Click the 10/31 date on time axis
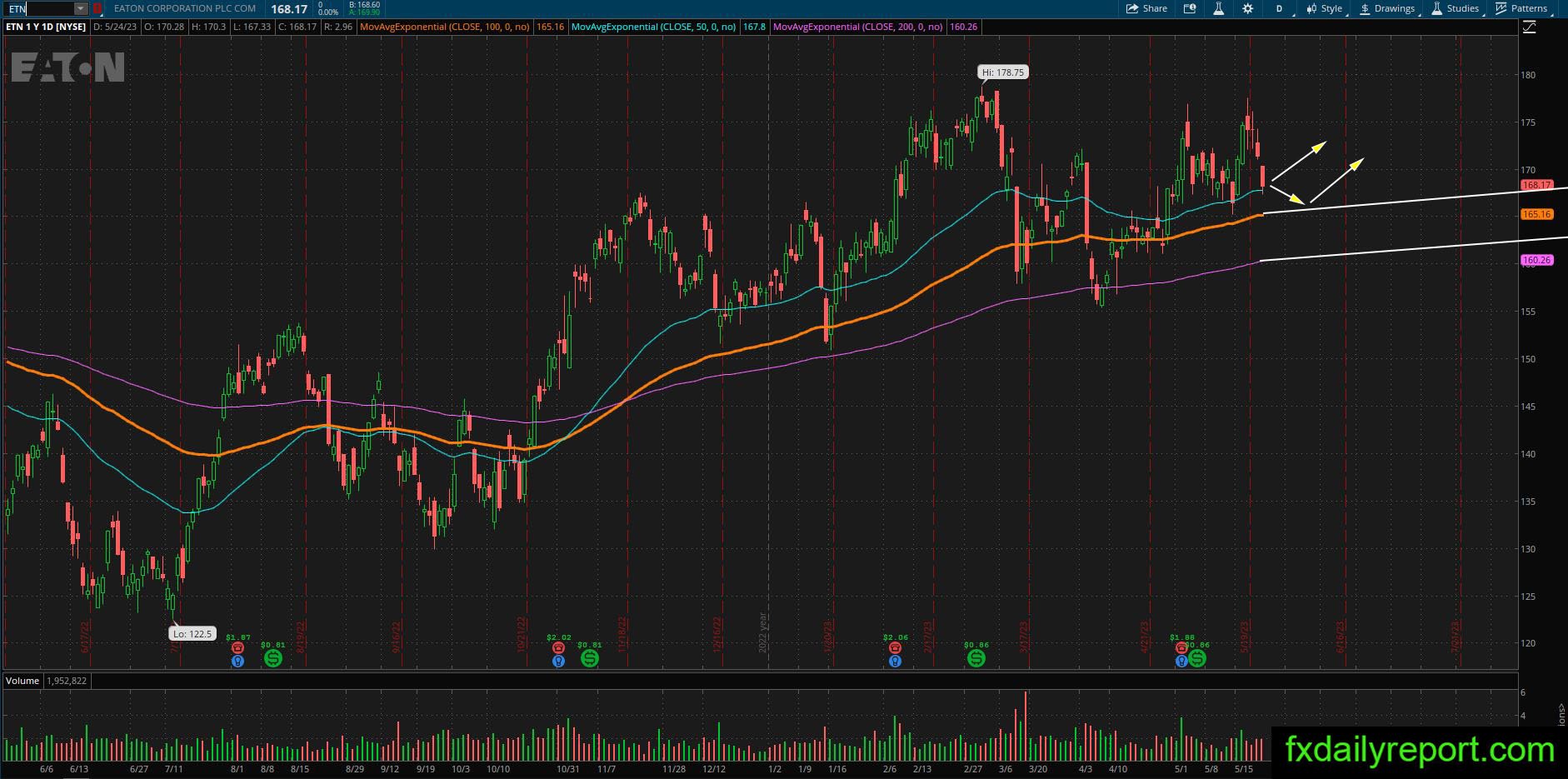The width and height of the screenshot is (1568, 779). click(x=567, y=769)
